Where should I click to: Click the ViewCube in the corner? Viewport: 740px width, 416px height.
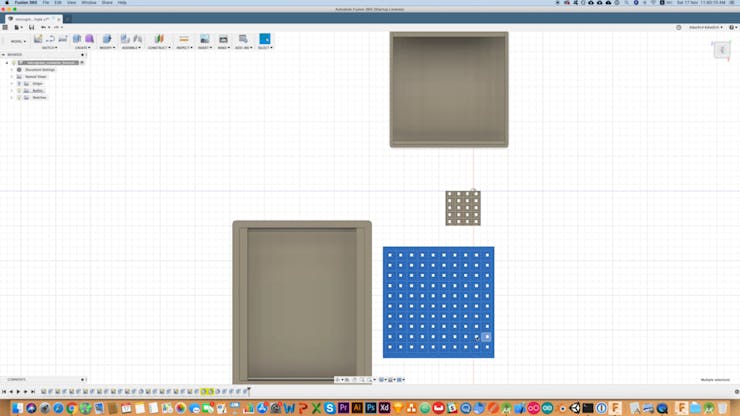[722, 50]
